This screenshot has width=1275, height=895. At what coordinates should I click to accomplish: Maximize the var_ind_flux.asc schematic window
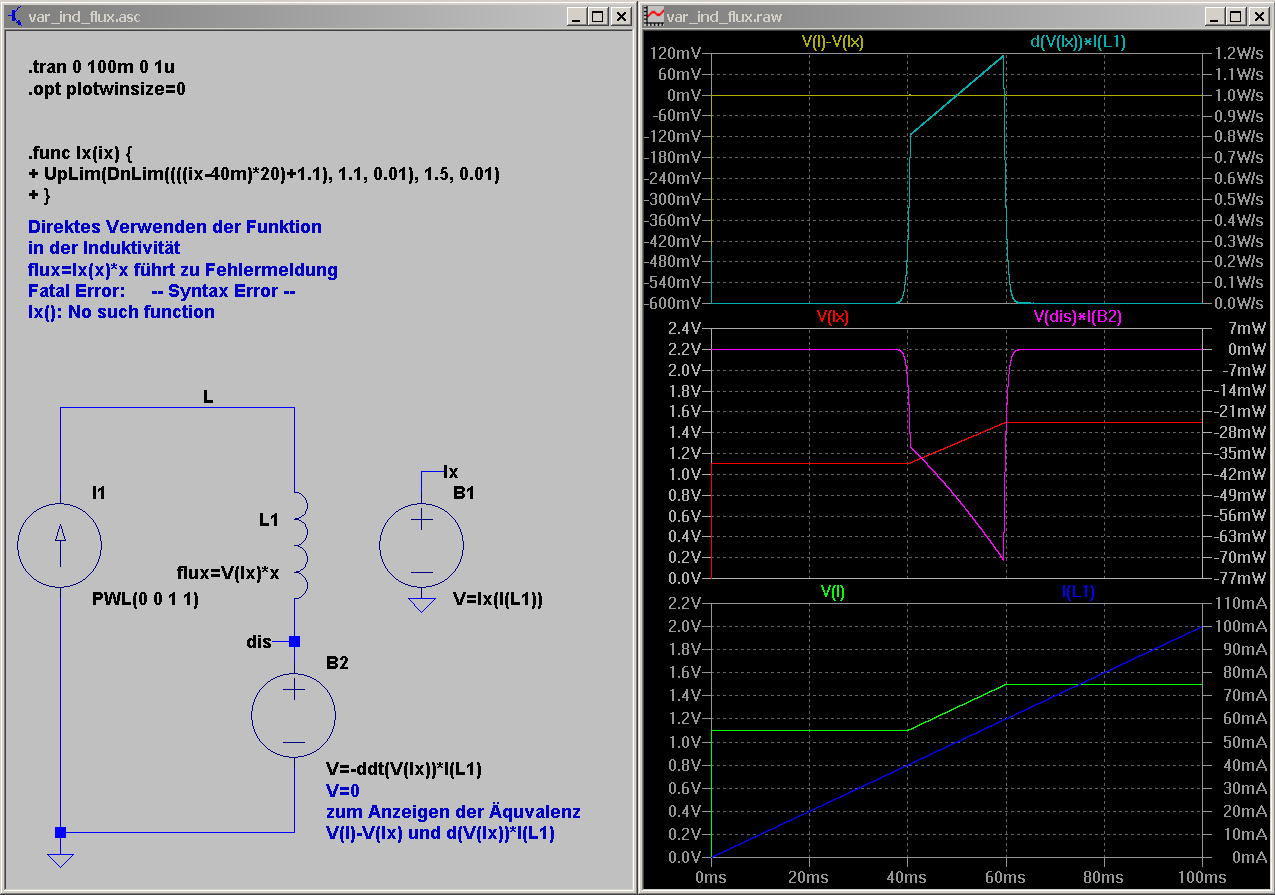pos(597,17)
